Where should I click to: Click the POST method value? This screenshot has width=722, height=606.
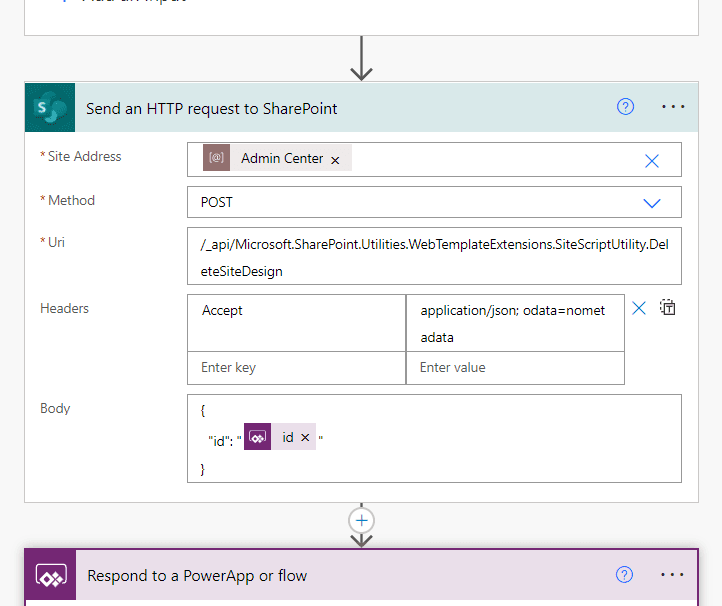pos(216,202)
